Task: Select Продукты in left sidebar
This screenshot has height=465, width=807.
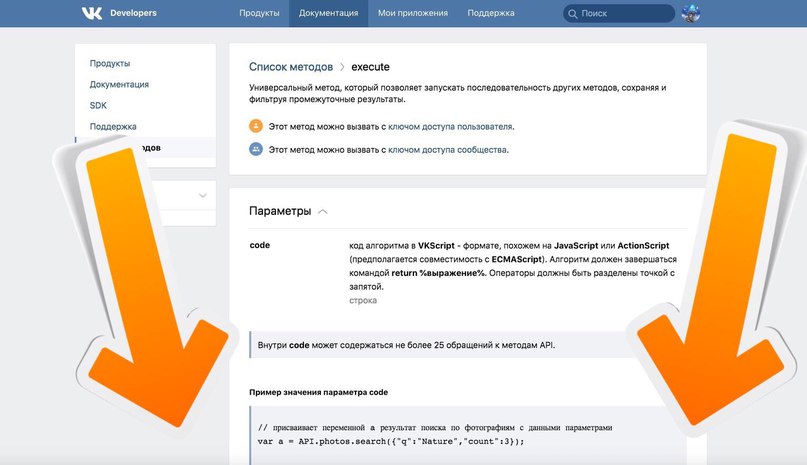Action: [110, 63]
